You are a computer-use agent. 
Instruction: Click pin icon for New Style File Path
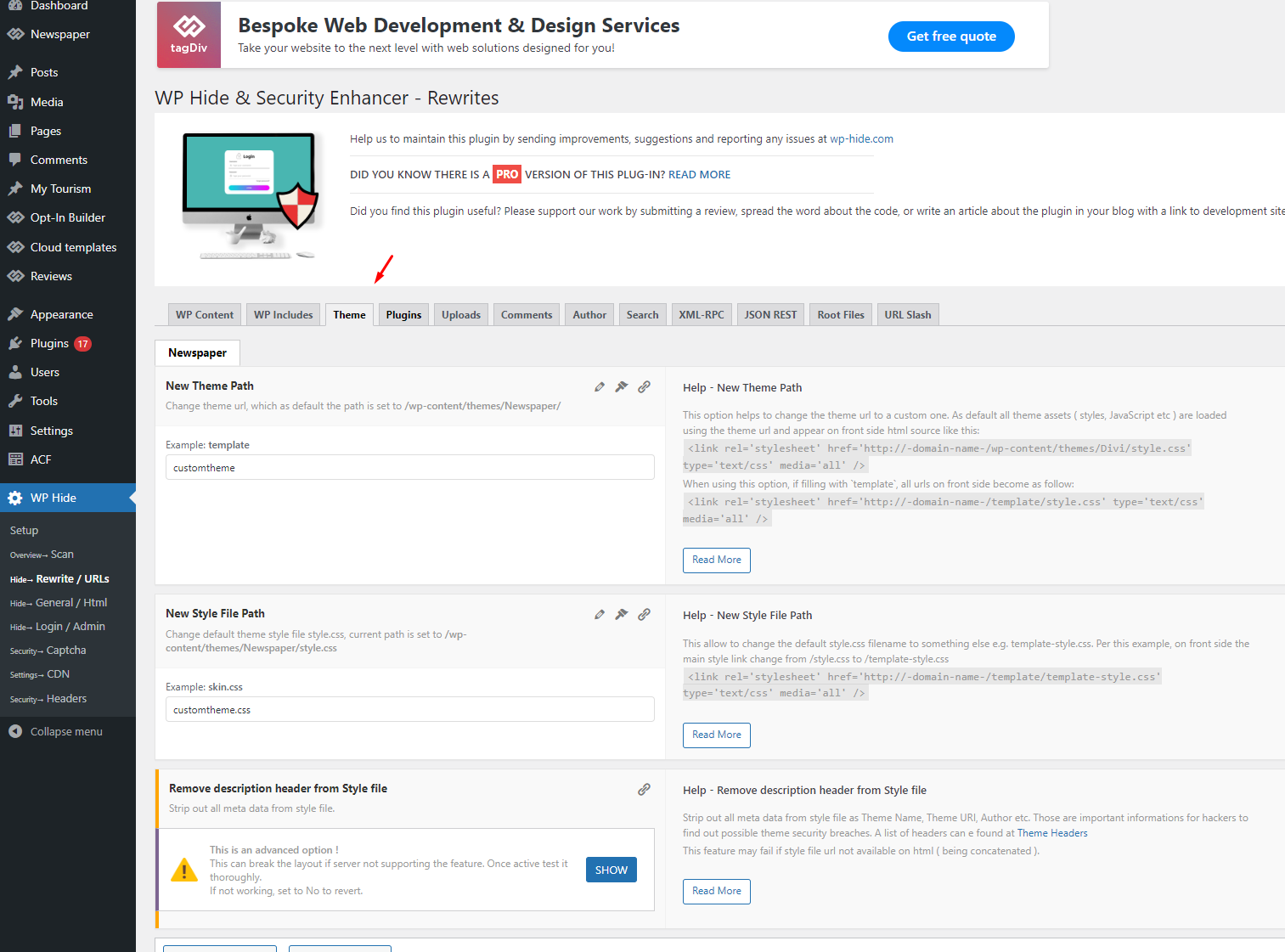[x=622, y=614]
